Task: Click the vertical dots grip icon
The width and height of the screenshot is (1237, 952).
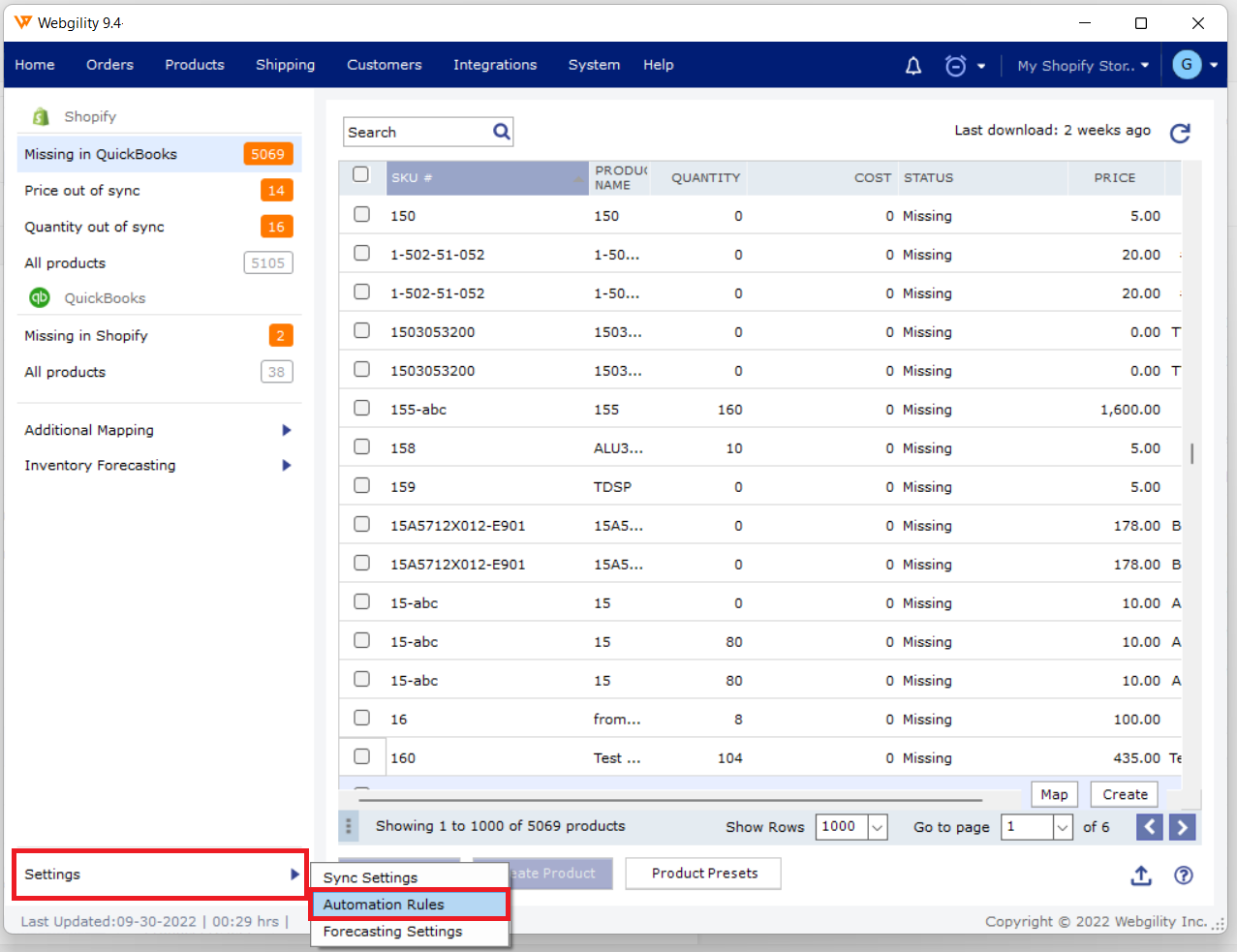Action: [349, 826]
